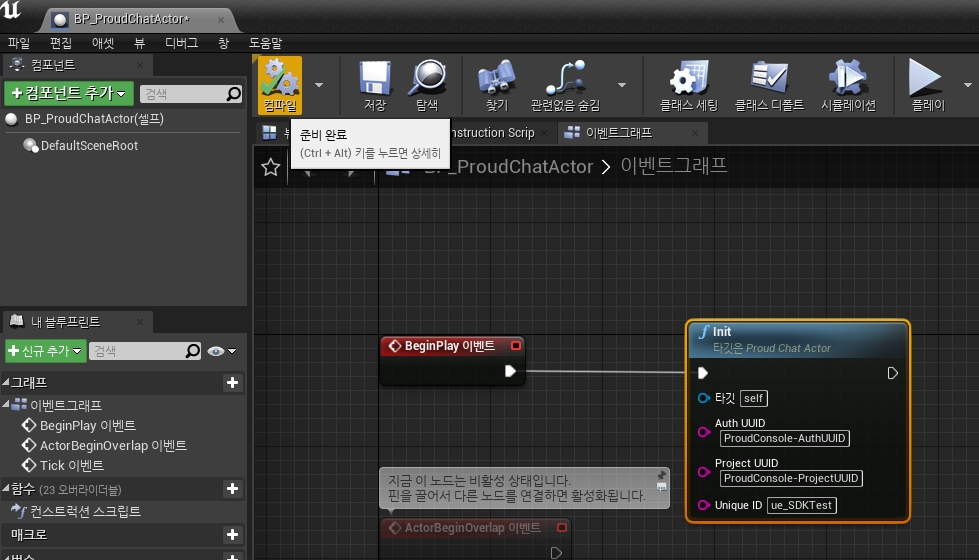Click the 탐색 (Browse) magnifier icon
This screenshot has width=979, height=560.
(x=427, y=79)
